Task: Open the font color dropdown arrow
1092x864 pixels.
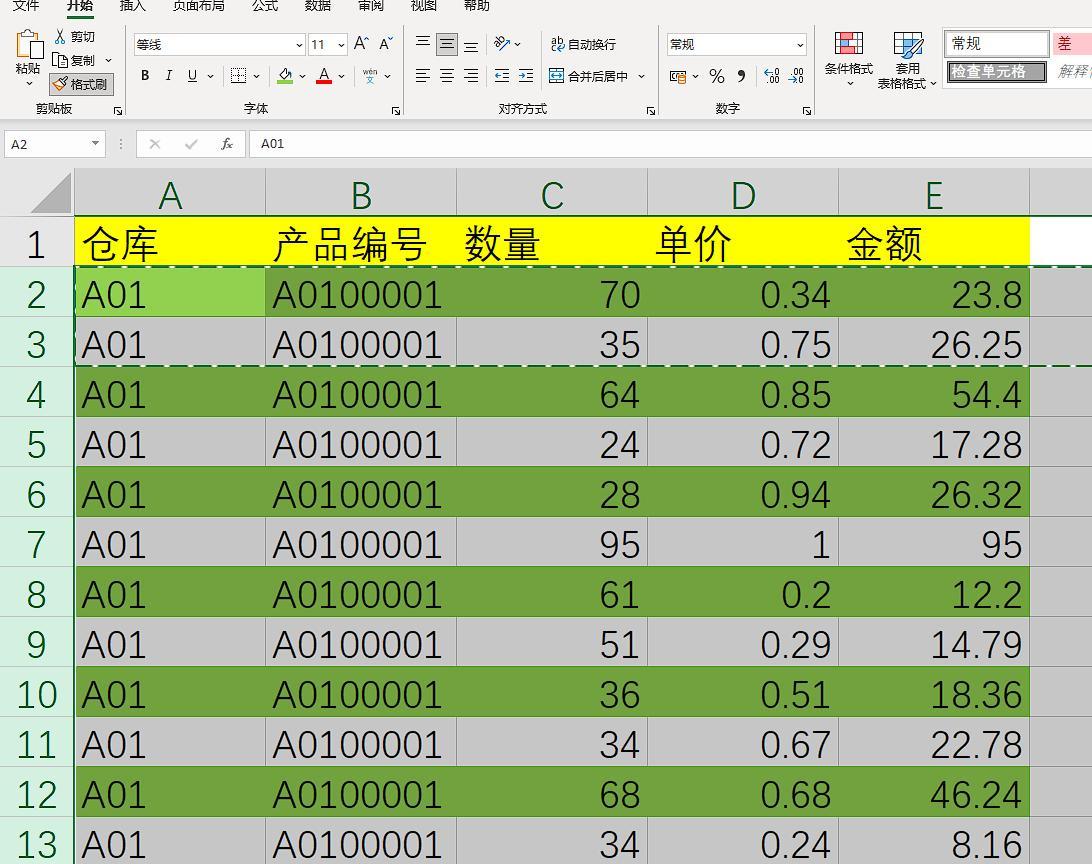Action: (x=341, y=76)
